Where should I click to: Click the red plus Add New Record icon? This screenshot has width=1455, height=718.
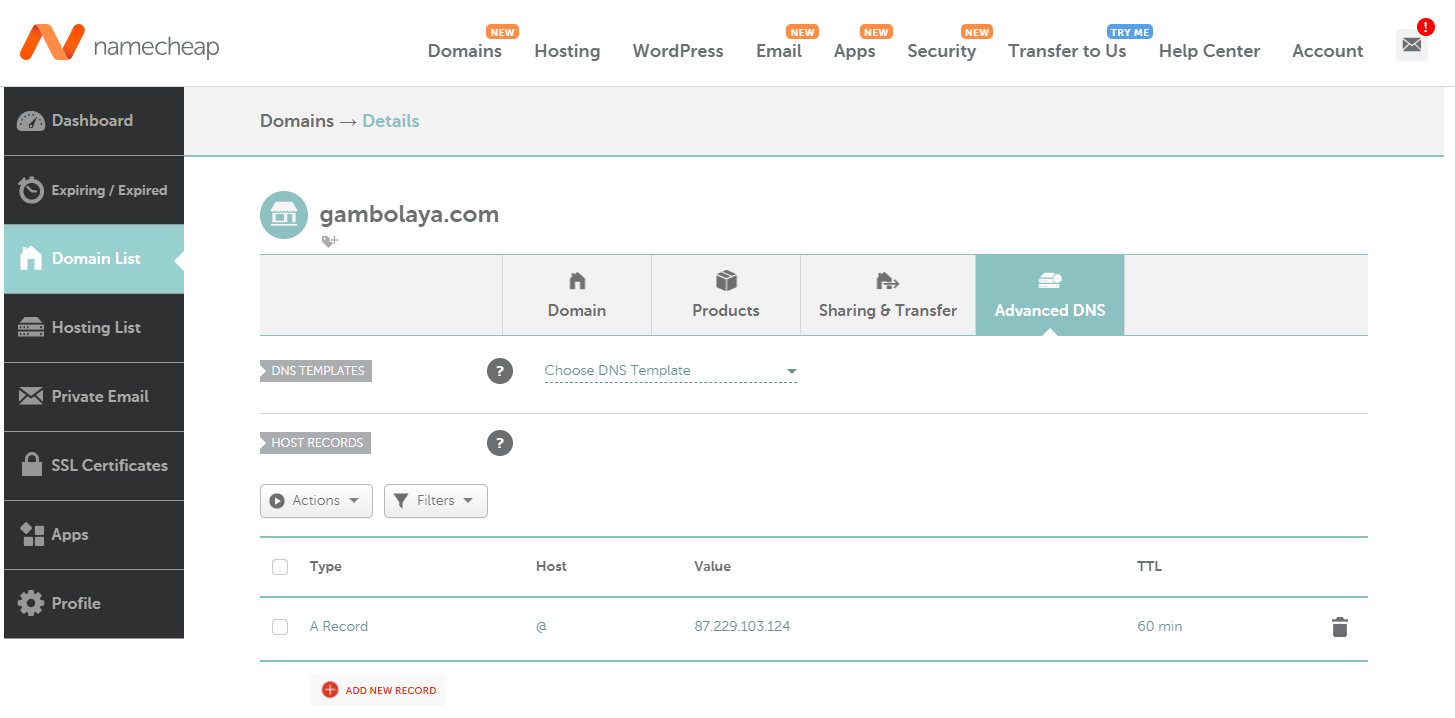(330, 690)
